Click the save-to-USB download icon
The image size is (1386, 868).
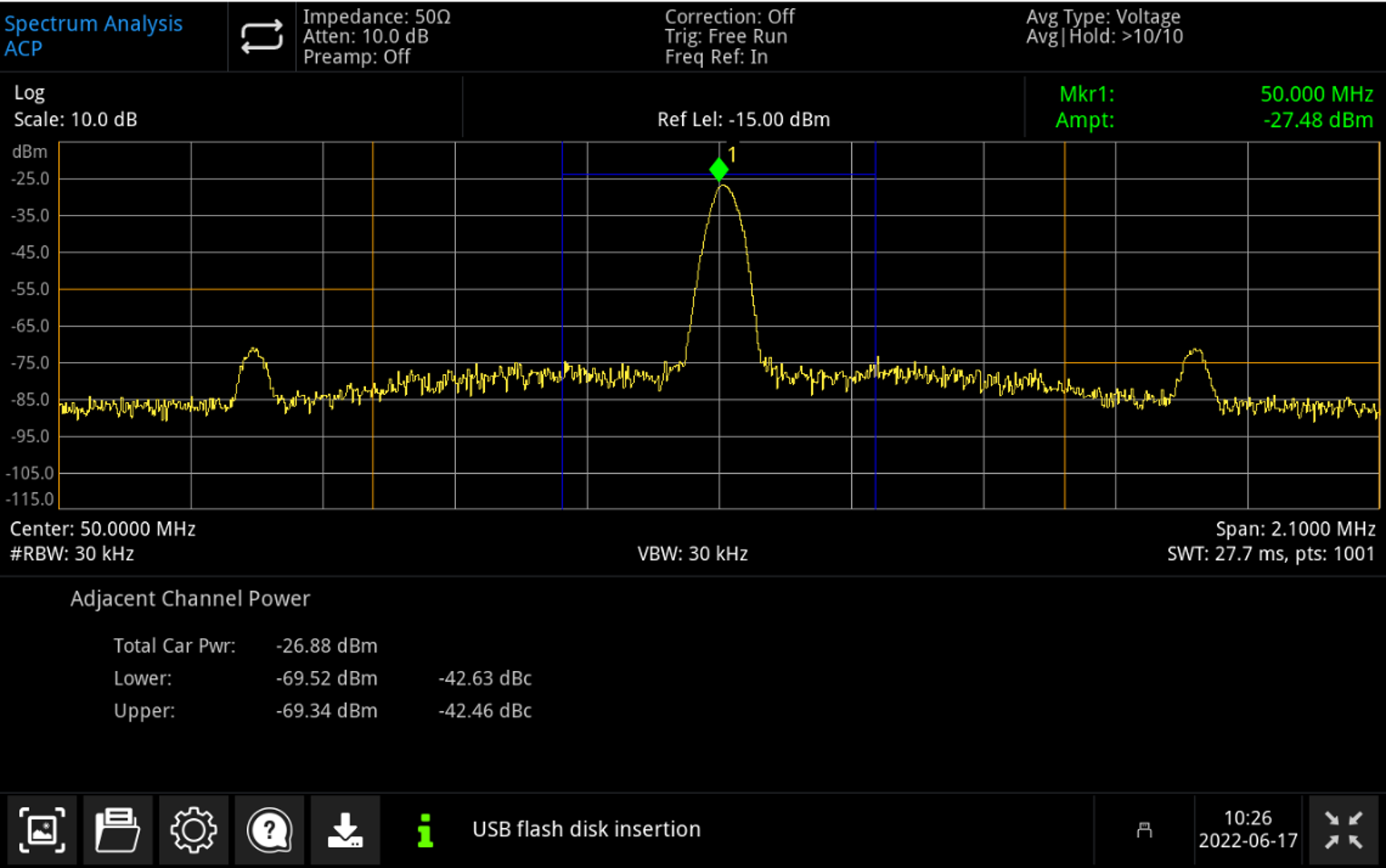345,829
